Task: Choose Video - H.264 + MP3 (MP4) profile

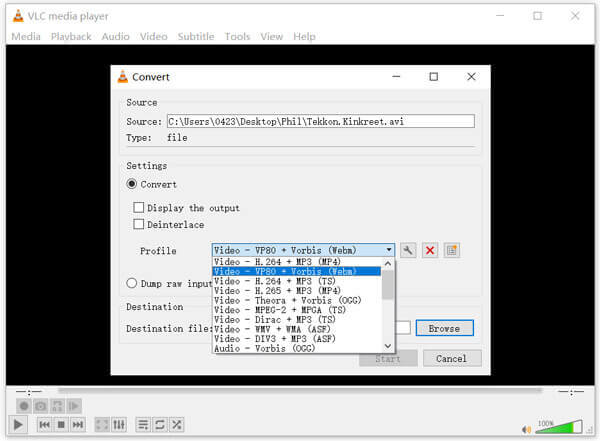Action: [x=297, y=262]
